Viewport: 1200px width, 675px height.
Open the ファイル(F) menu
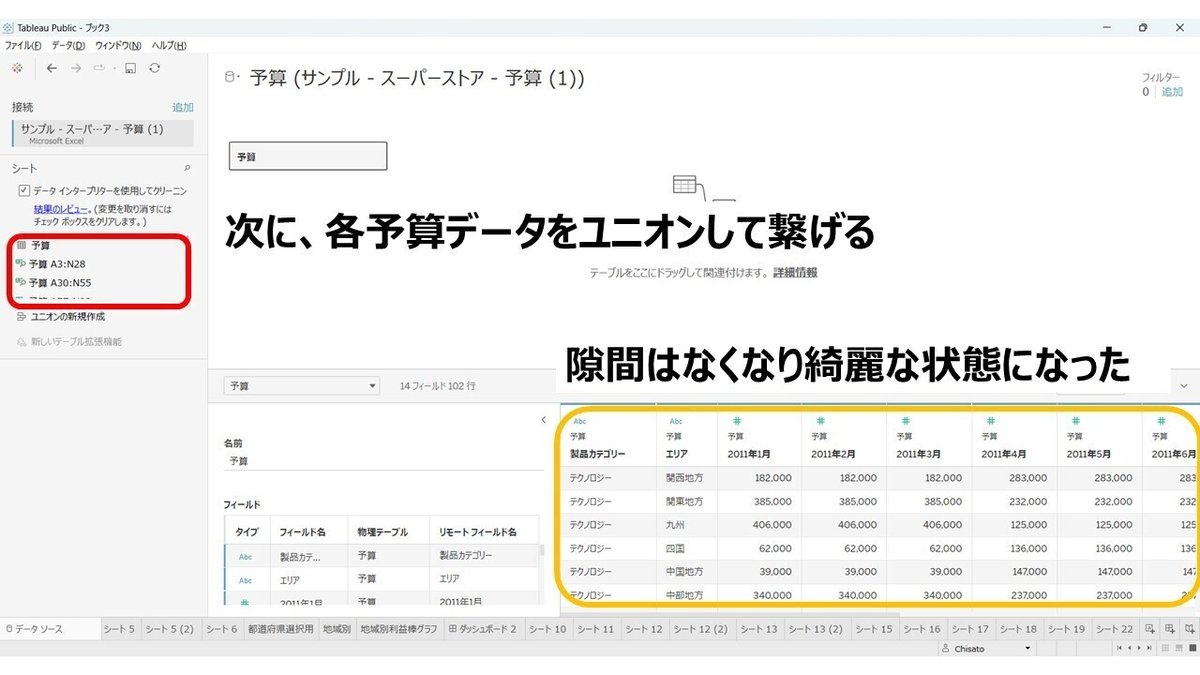[23, 46]
